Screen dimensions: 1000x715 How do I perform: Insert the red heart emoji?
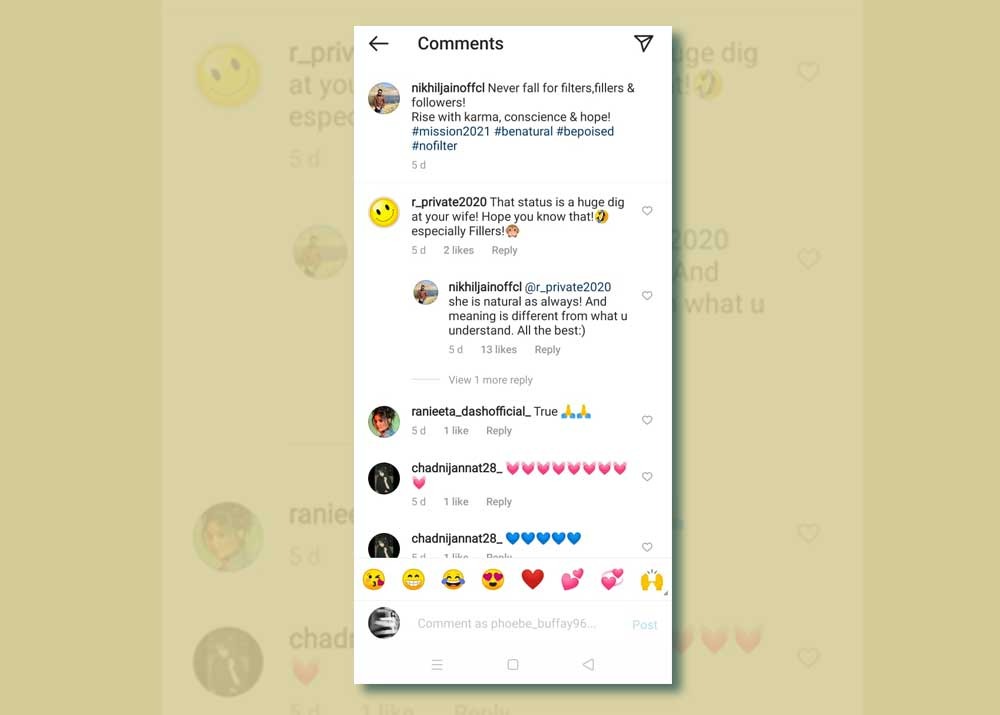point(533,579)
